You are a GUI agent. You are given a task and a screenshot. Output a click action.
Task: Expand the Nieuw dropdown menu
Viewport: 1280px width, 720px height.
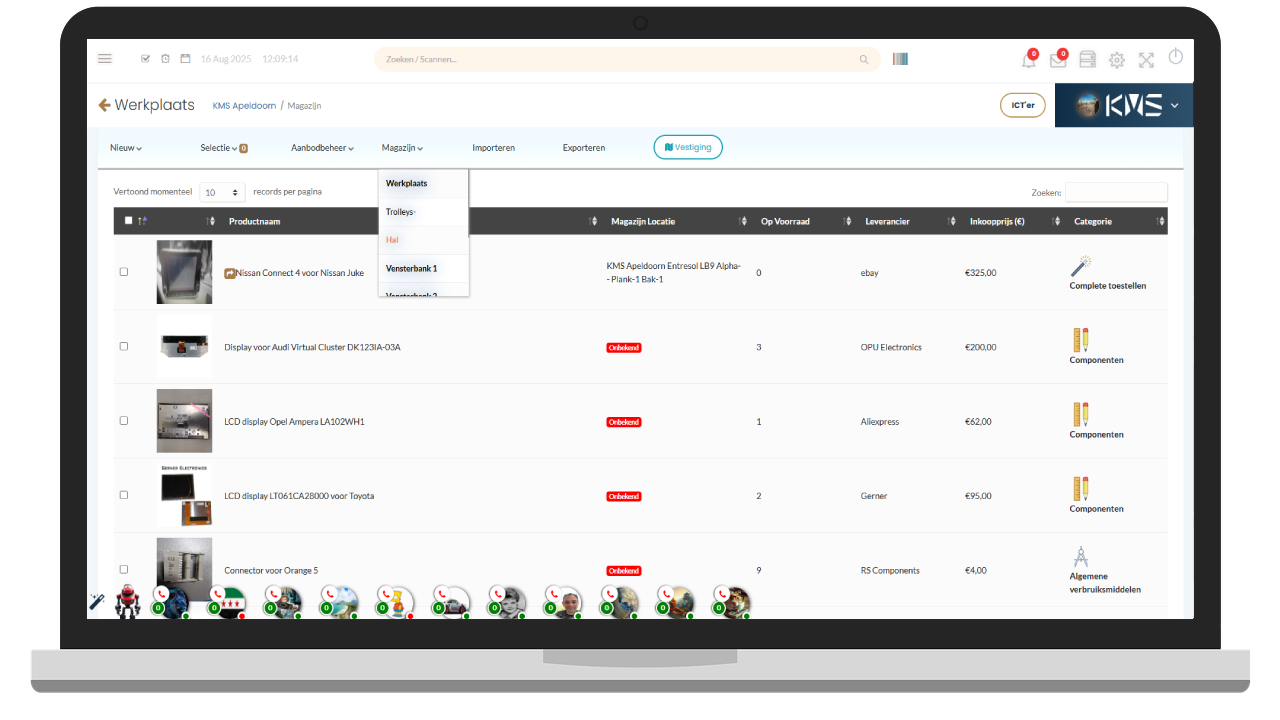(125, 148)
